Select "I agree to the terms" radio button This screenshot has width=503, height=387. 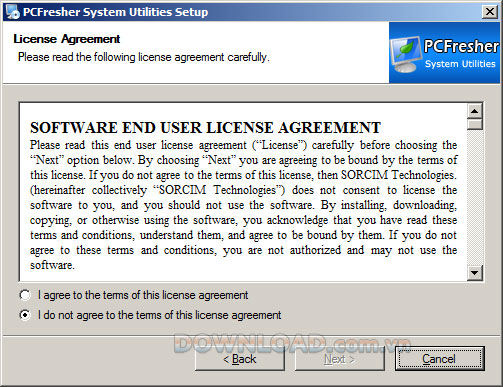(25, 295)
